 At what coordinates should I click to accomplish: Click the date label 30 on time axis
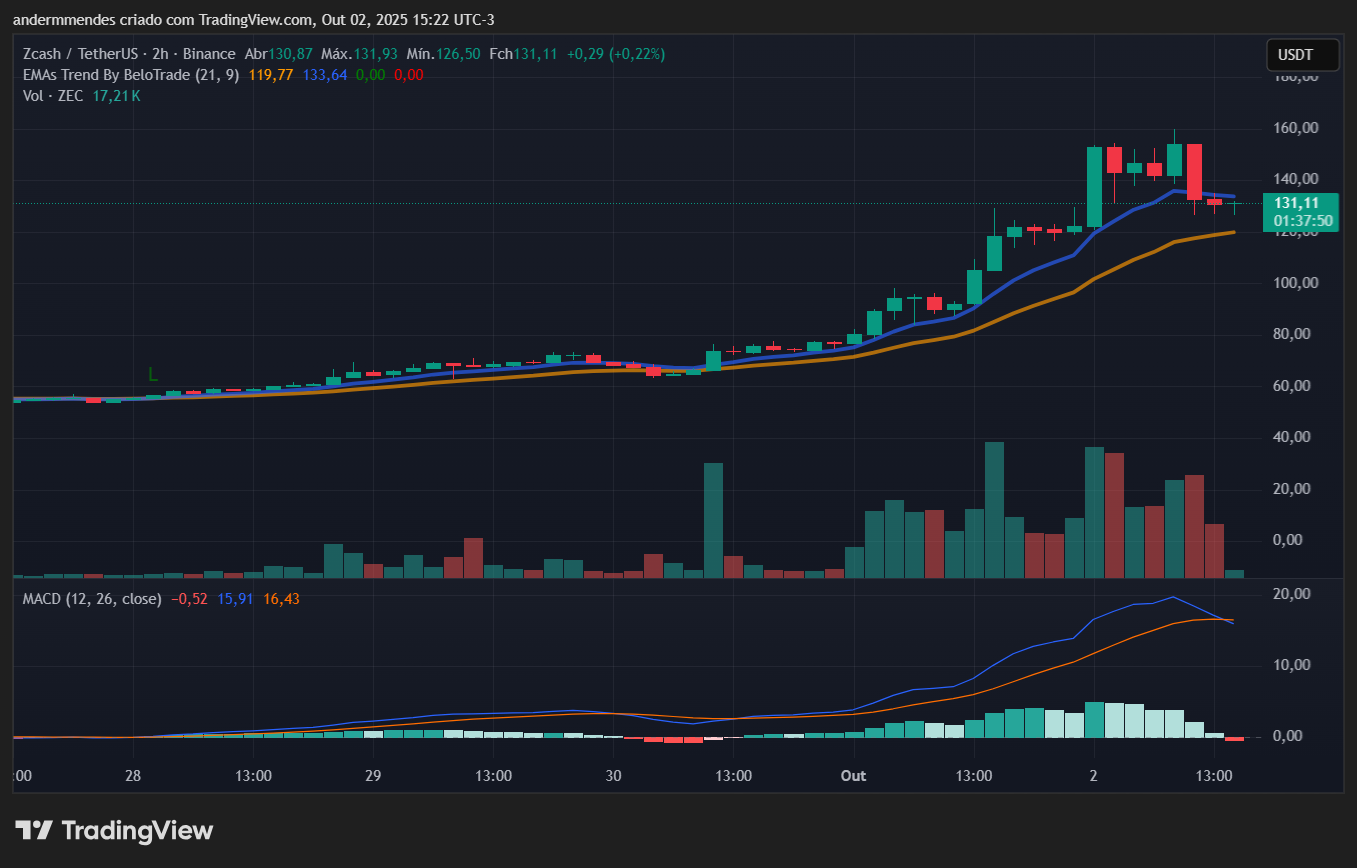[613, 776]
